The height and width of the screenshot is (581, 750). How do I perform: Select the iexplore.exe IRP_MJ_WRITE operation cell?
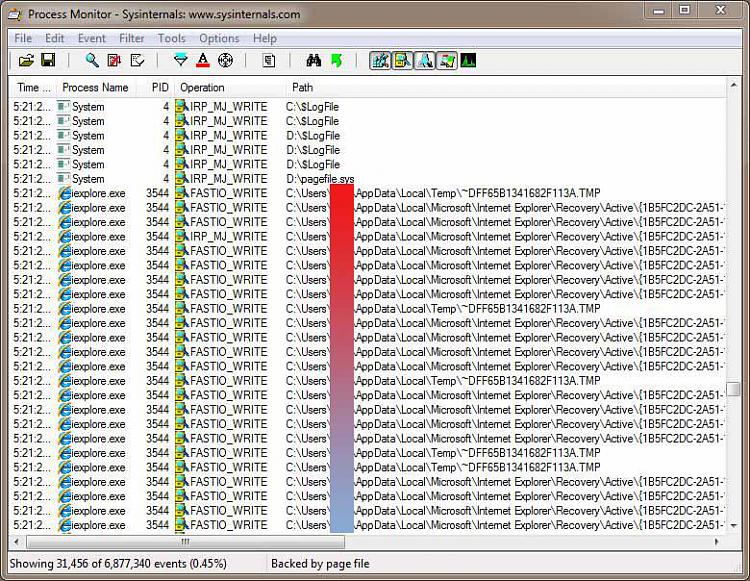[x=229, y=237]
